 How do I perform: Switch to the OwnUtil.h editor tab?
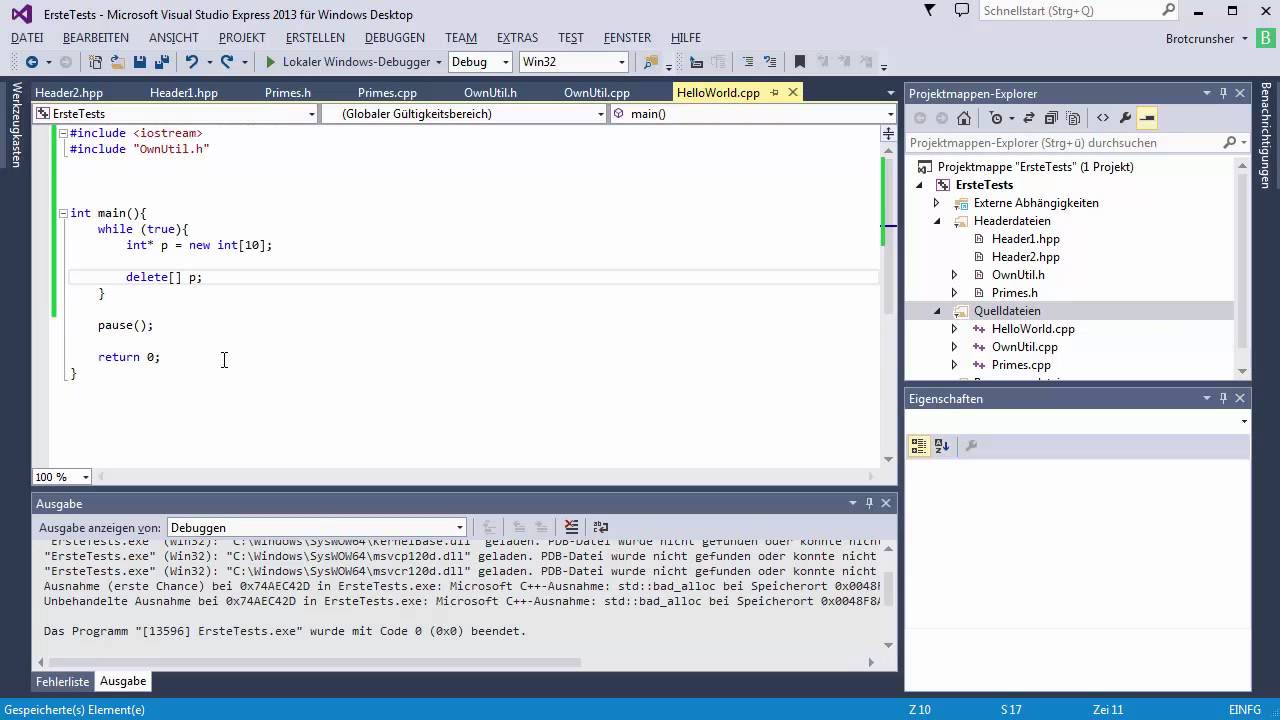coord(490,93)
